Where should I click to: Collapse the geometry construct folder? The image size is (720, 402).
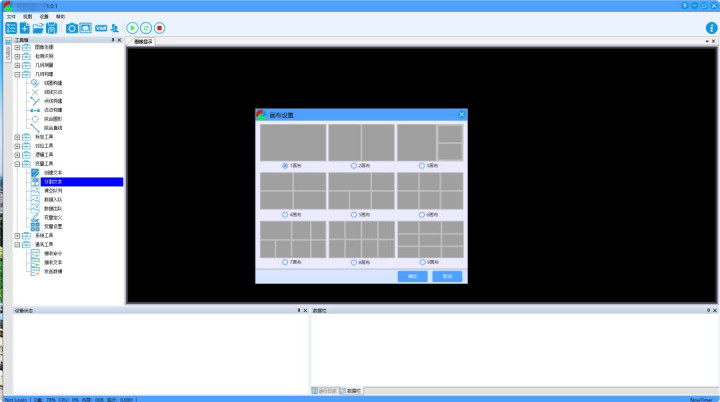coord(17,74)
